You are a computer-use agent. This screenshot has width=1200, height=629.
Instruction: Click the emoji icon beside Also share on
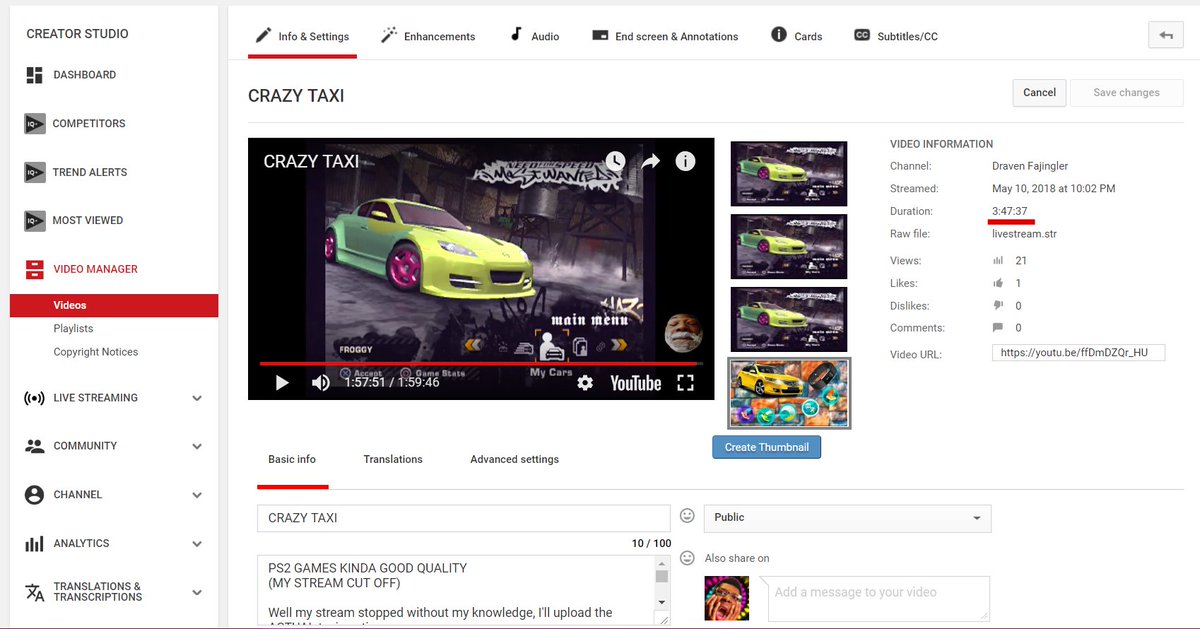point(687,558)
